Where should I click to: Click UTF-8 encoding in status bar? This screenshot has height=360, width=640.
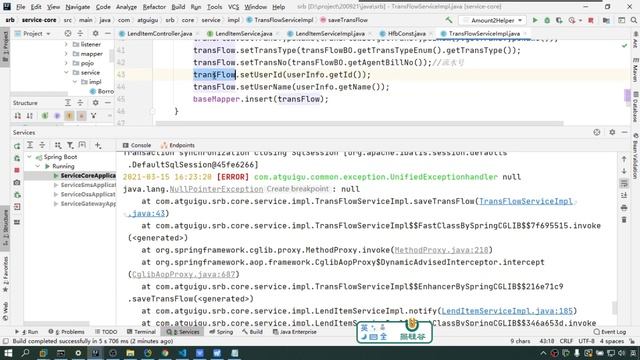click(x=587, y=341)
